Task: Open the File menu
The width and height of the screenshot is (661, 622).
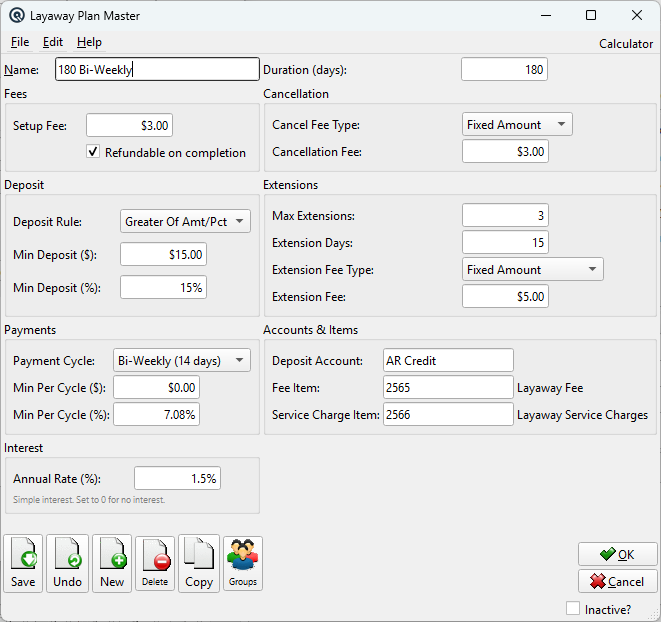Action: 20,42
